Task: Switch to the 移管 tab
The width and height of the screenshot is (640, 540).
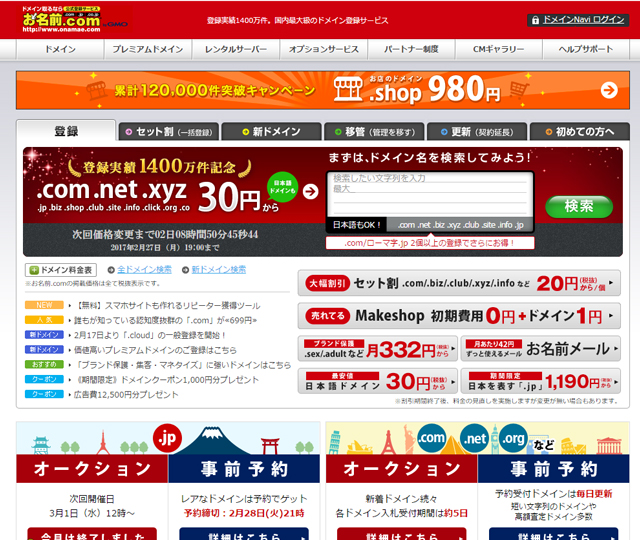Action: coord(374,132)
